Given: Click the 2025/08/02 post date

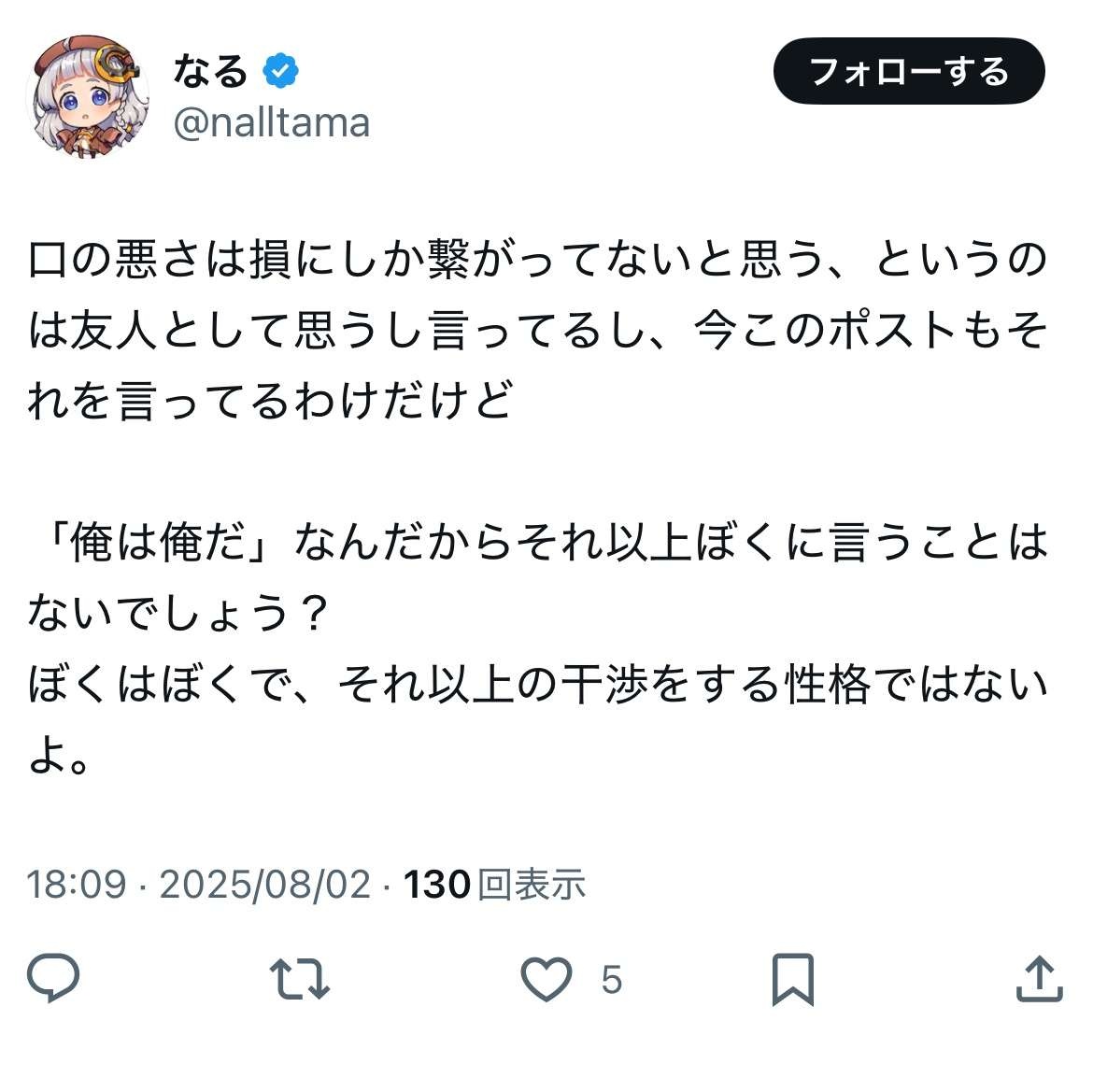Looking at the screenshot, I should point(265,884).
